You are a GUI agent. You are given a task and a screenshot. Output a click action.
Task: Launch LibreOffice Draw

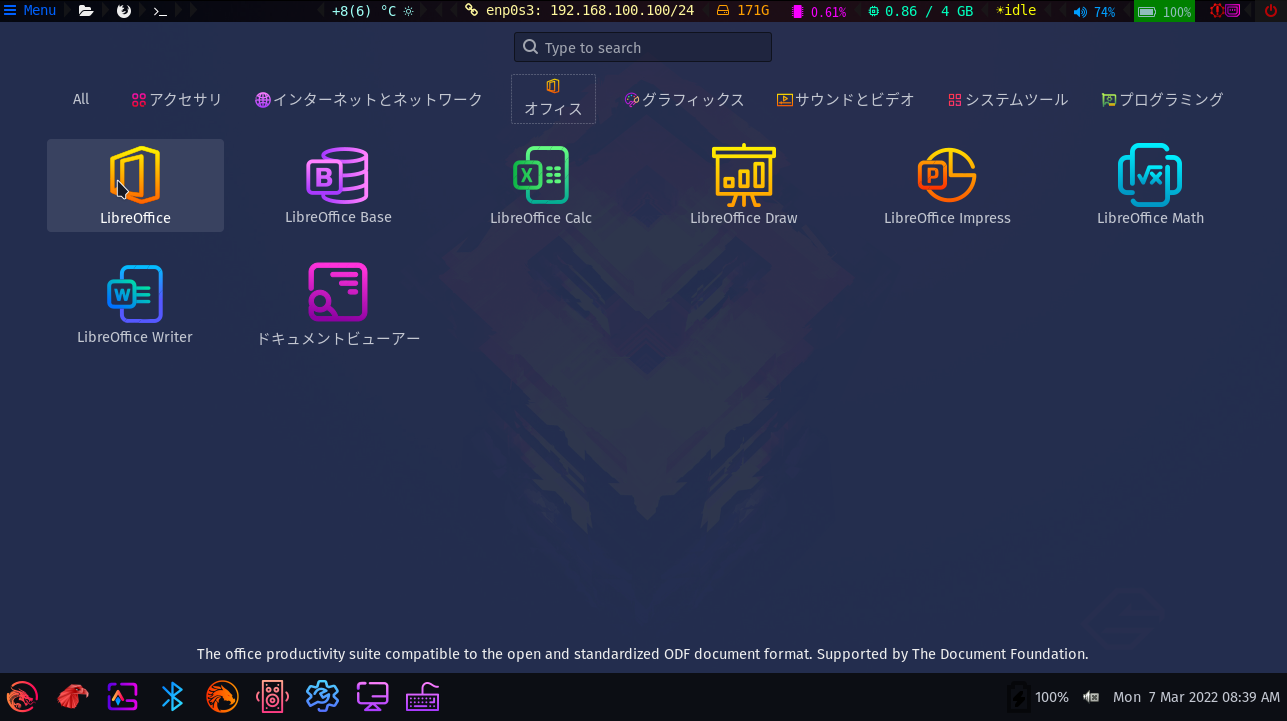(x=744, y=186)
